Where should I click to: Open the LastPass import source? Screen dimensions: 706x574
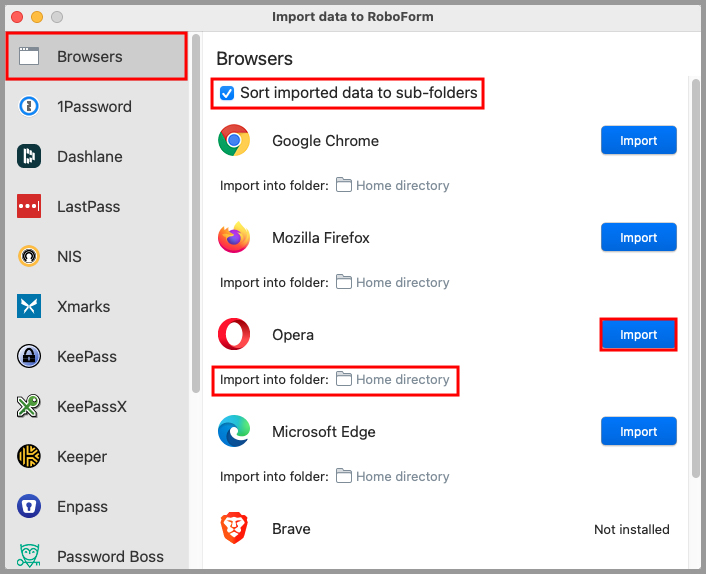pos(96,207)
